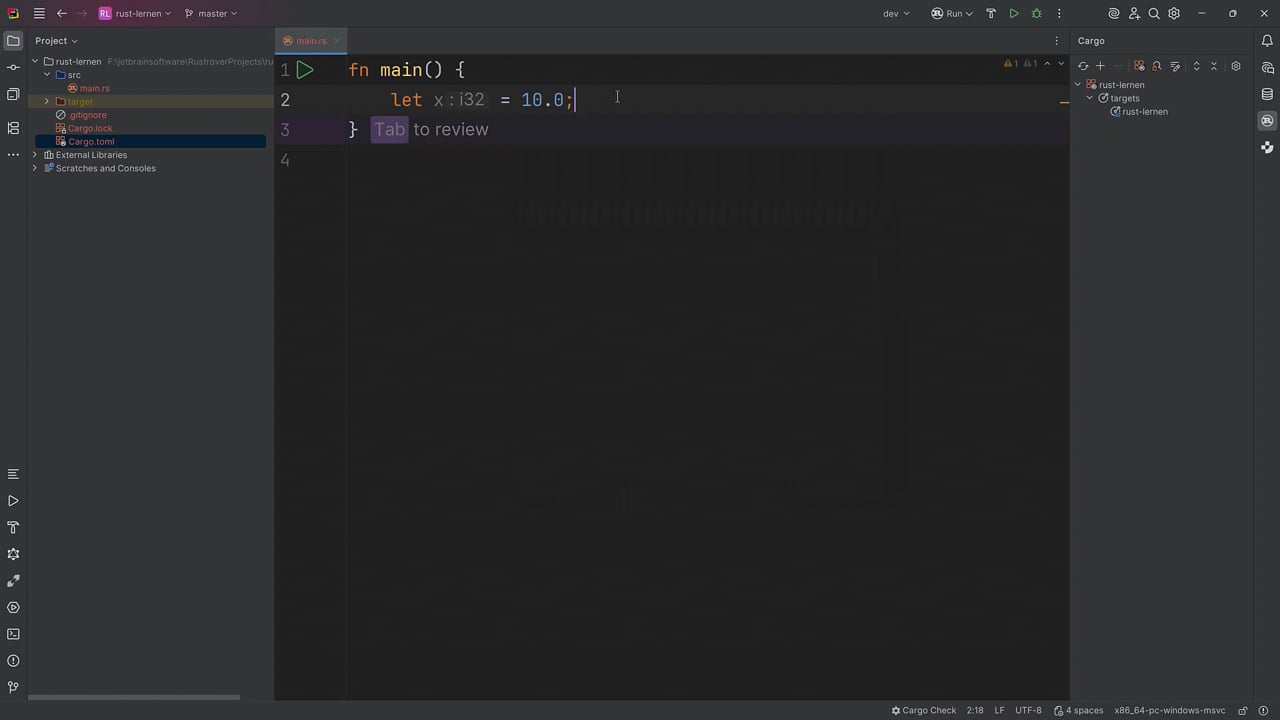The height and width of the screenshot is (720, 1280).
Task: Open the Notifications bell
Action: 1267,41
